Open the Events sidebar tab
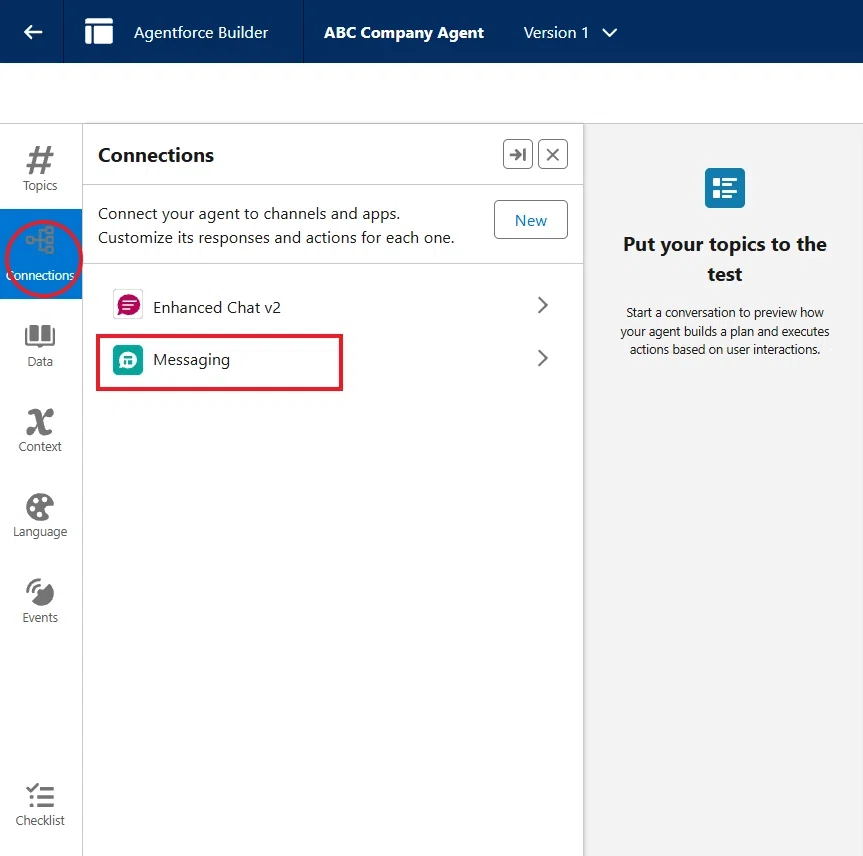 coord(40,601)
